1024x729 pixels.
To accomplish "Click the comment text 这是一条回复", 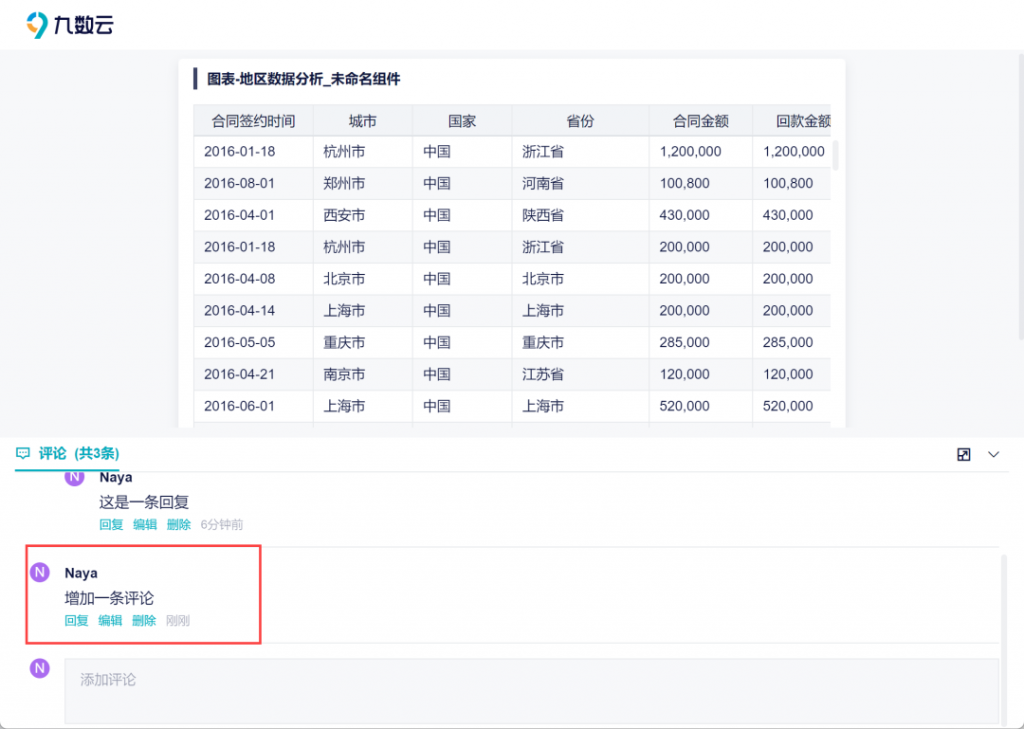I will pos(144,502).
